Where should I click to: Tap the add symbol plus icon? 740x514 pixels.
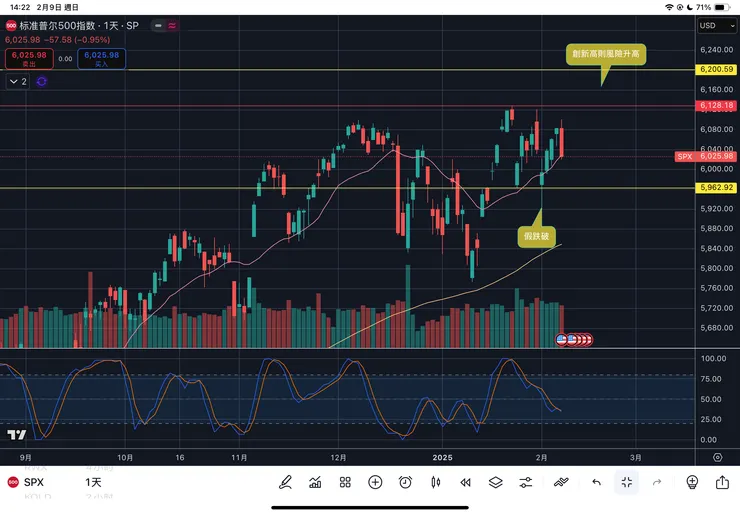click(x=375, y=482)
